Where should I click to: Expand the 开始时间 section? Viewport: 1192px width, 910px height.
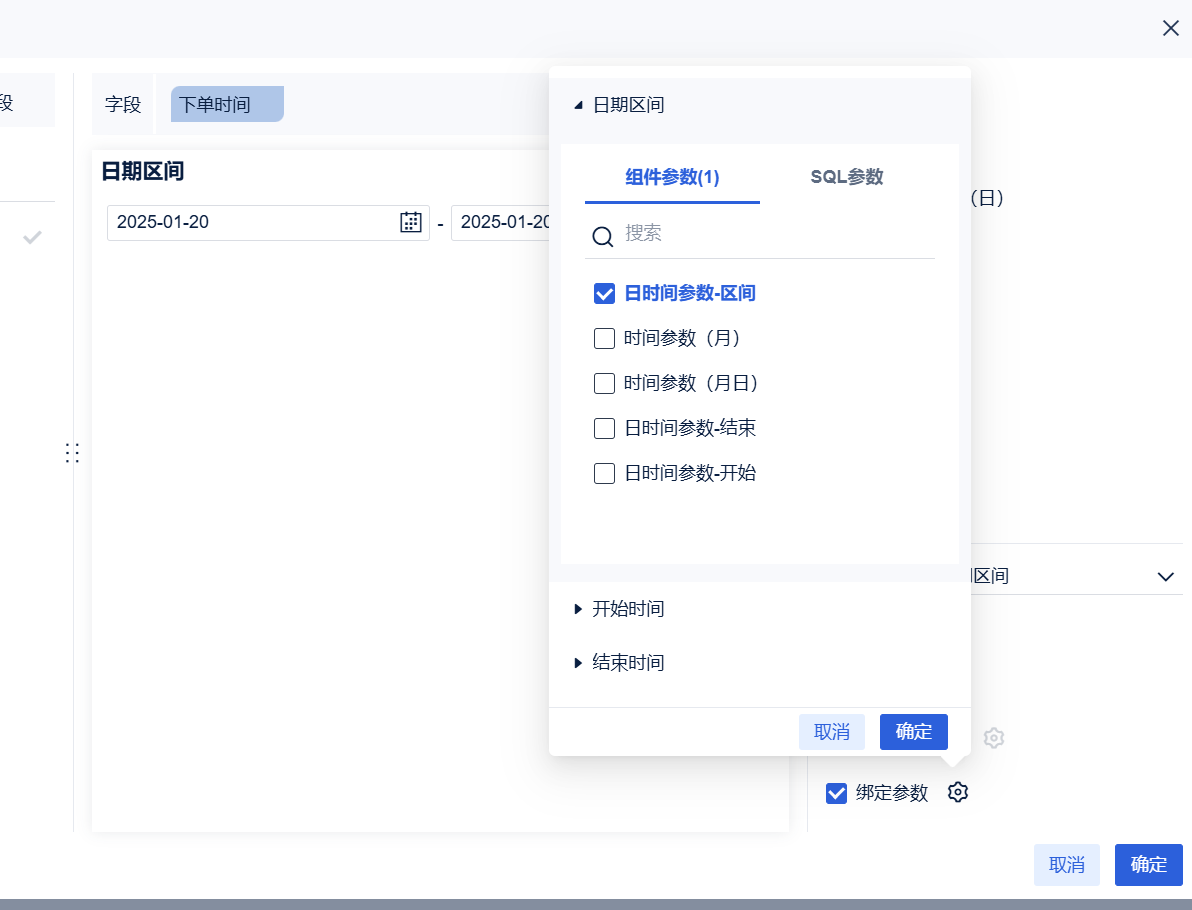click(x=578, y=609)
